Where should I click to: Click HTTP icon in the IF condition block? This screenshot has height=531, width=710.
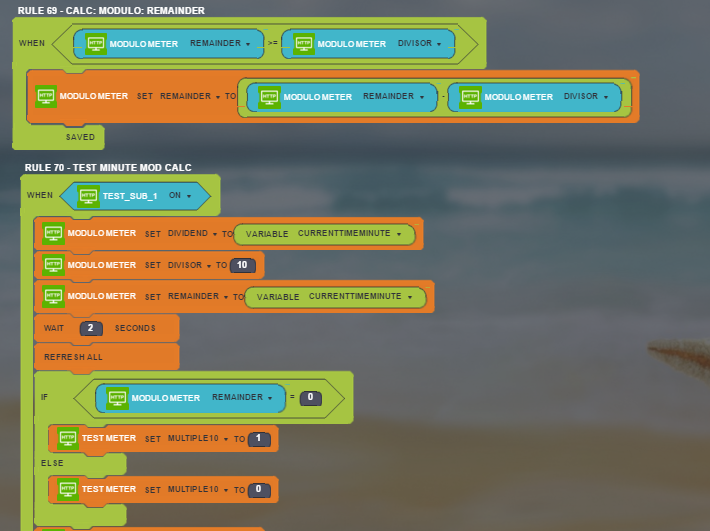pyautogui.click(x=117, y=397)
